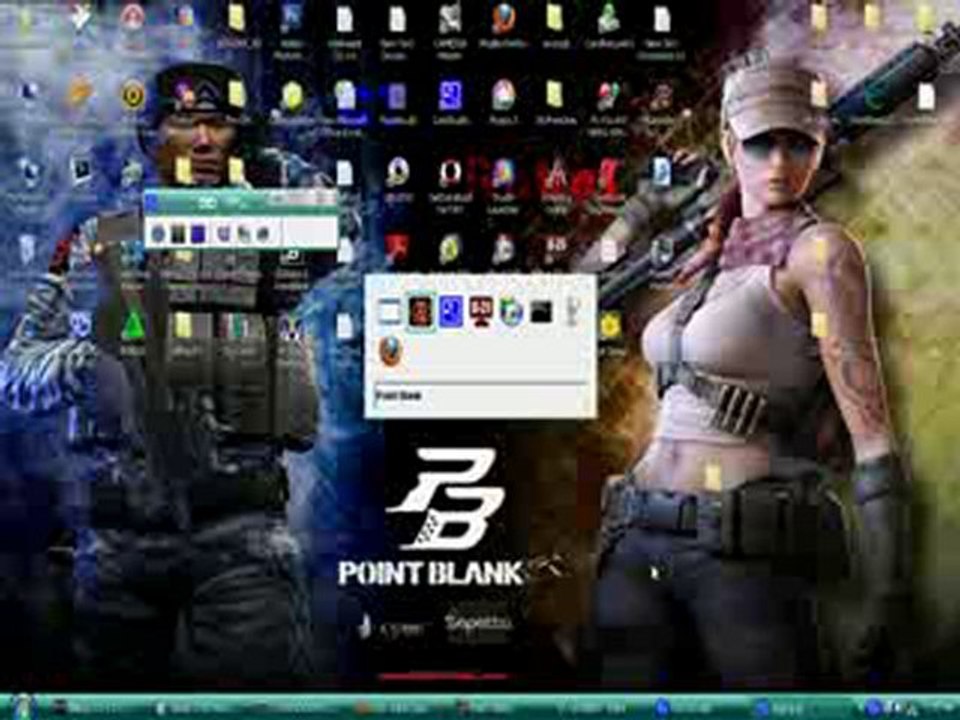
Task: Select the faint grey icon in task switcher
Action: (572, 312)
